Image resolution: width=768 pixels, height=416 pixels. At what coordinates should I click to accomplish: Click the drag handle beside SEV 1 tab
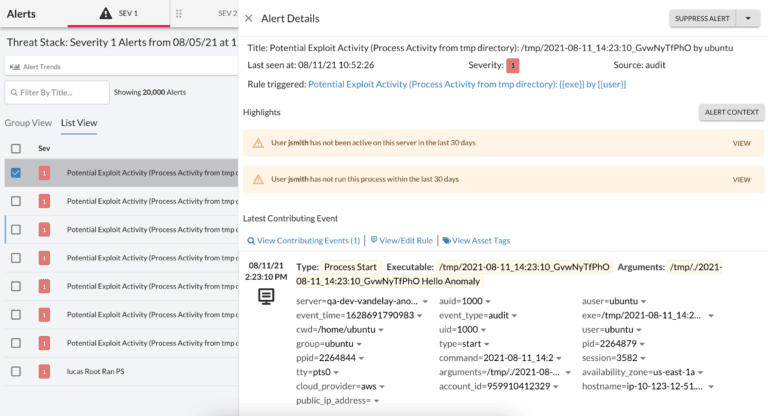(179, 14)
